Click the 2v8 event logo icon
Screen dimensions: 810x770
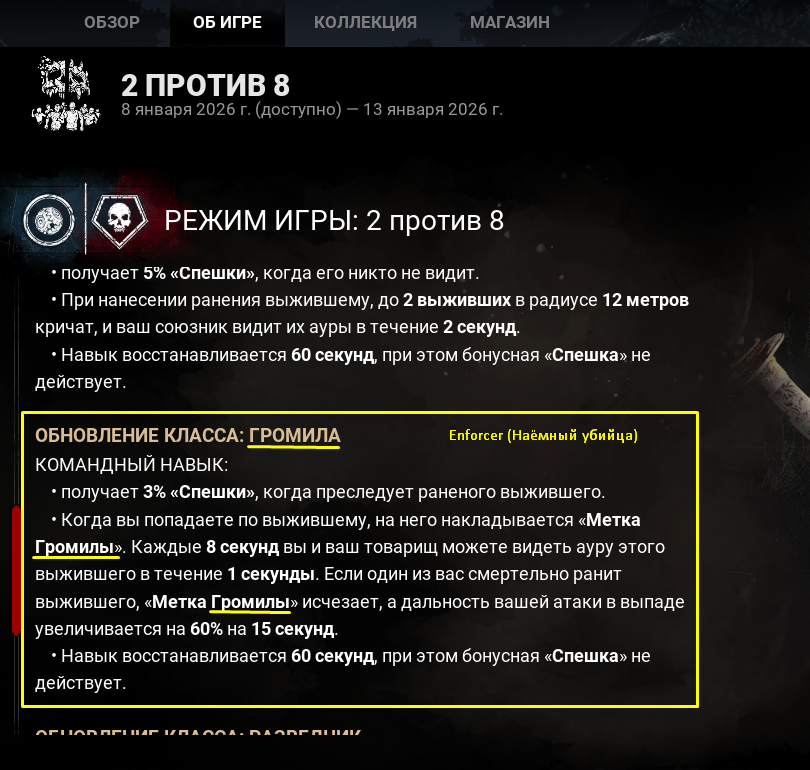tap(65, 93)
